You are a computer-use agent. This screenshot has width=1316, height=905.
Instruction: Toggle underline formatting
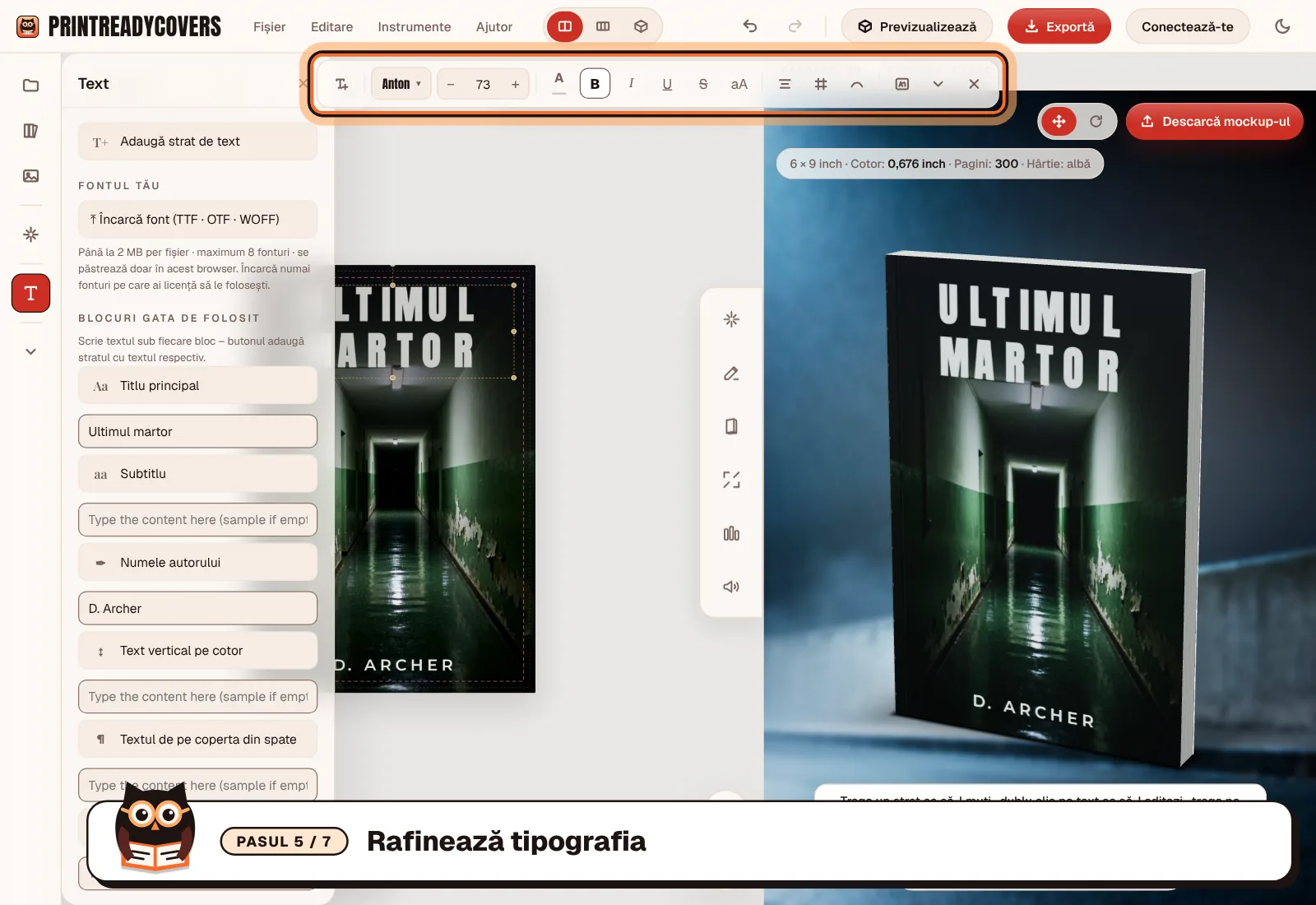(x=667, y=84)
